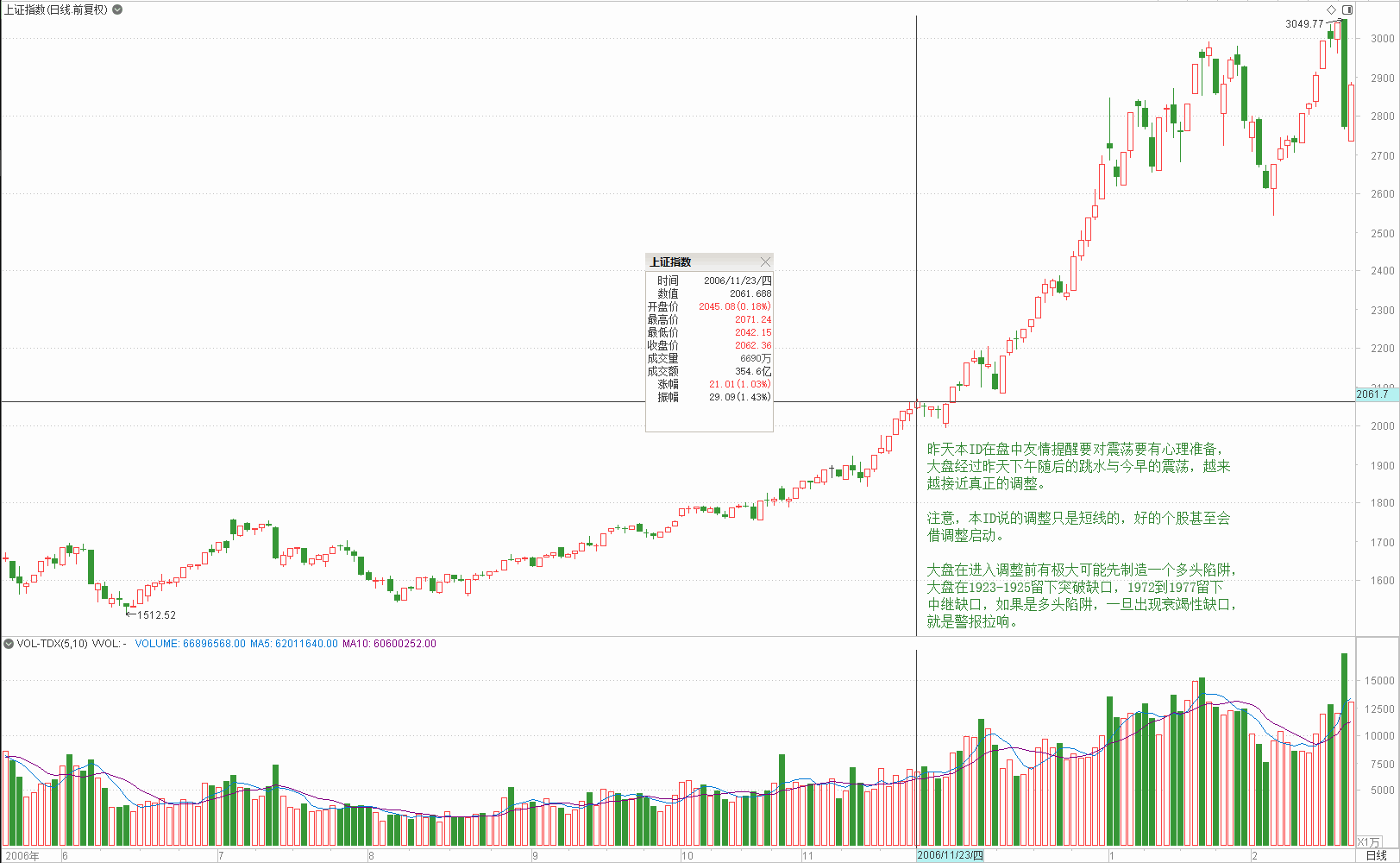
Task: Click the X1万 volume unit label
Action: coord(1368,841)
